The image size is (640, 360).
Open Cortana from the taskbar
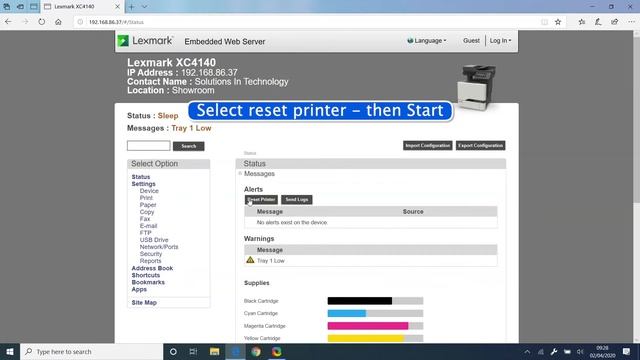click(173, 351)
